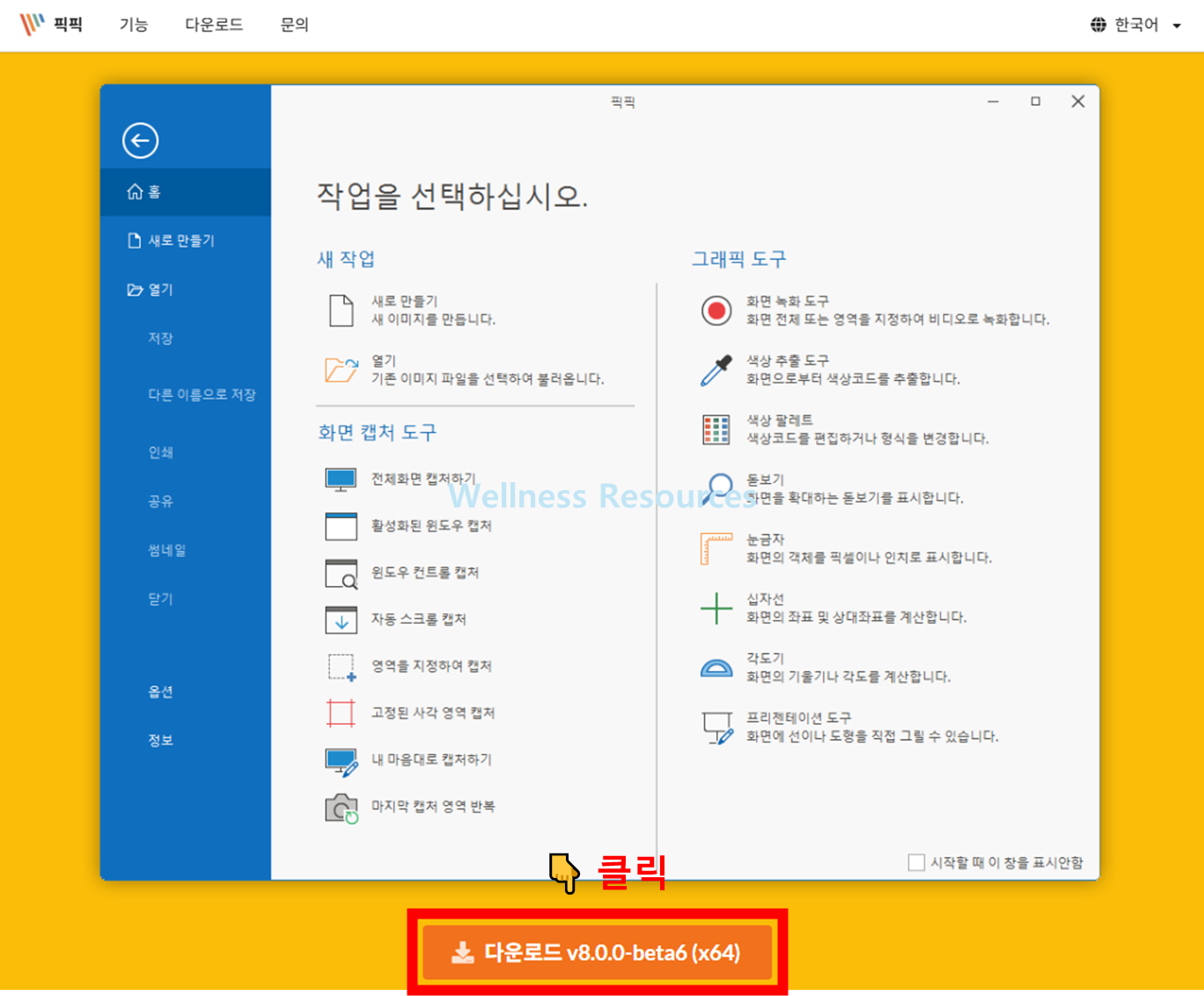Open the 기능 menu in the header
This screenshot has width=1204, height=996.
pos(134,25)
